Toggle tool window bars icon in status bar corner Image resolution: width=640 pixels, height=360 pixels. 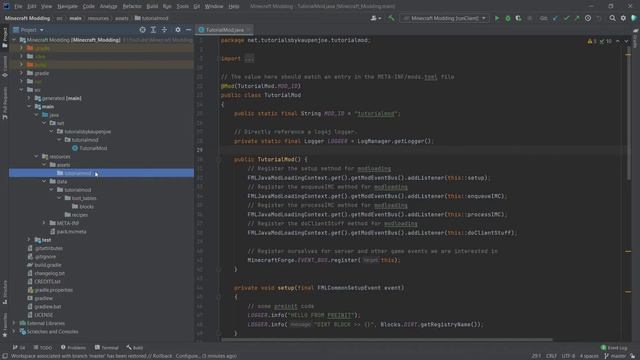[x=4, y=356]
